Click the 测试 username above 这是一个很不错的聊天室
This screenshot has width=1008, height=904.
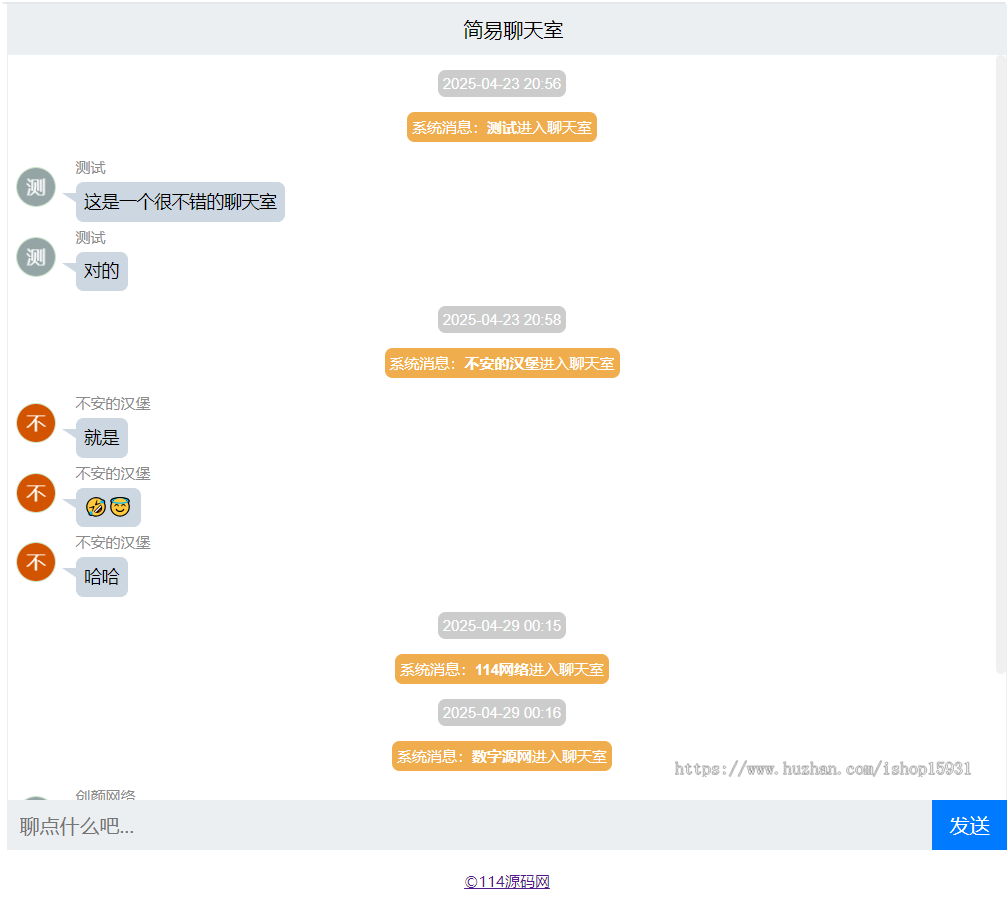pyautogui.click(x=90, y=168)
